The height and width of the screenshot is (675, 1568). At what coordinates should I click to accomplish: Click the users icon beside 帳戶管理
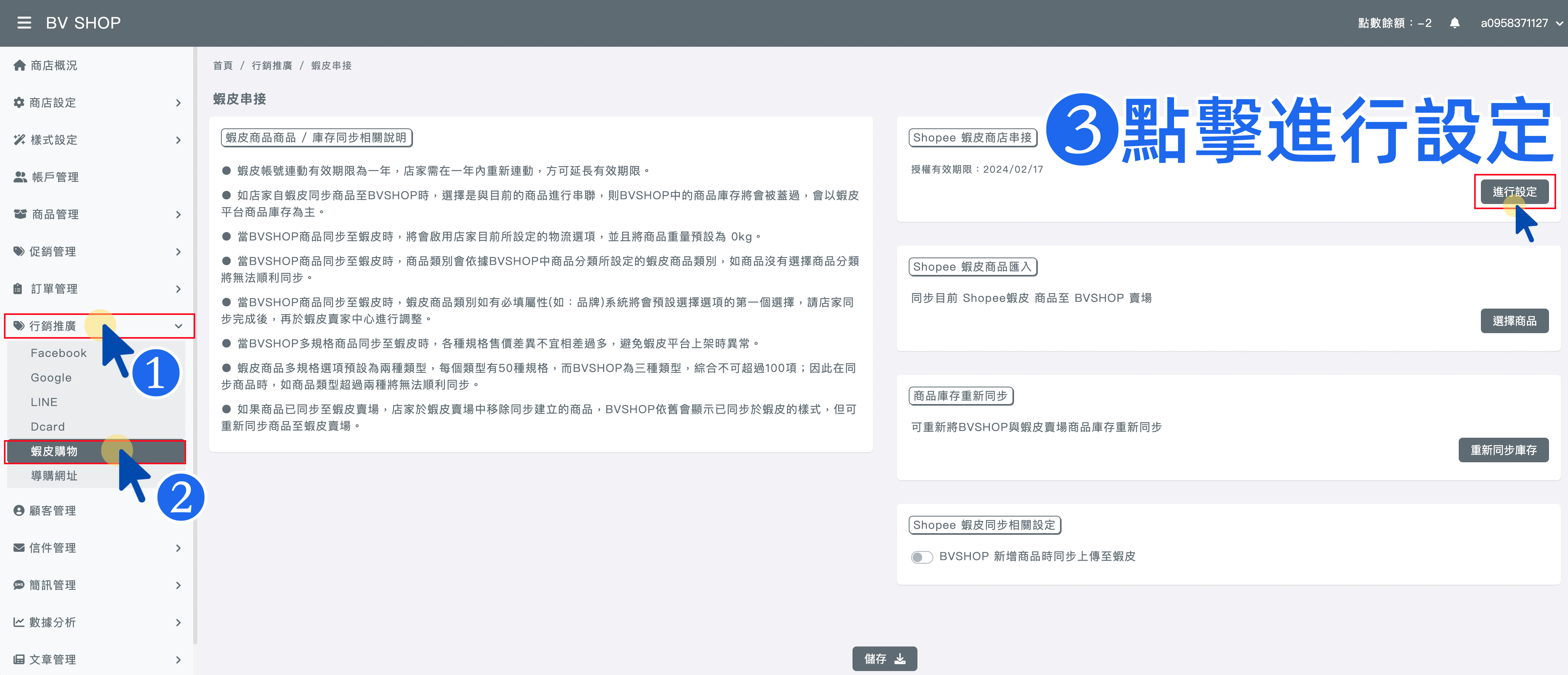point(20,177)
